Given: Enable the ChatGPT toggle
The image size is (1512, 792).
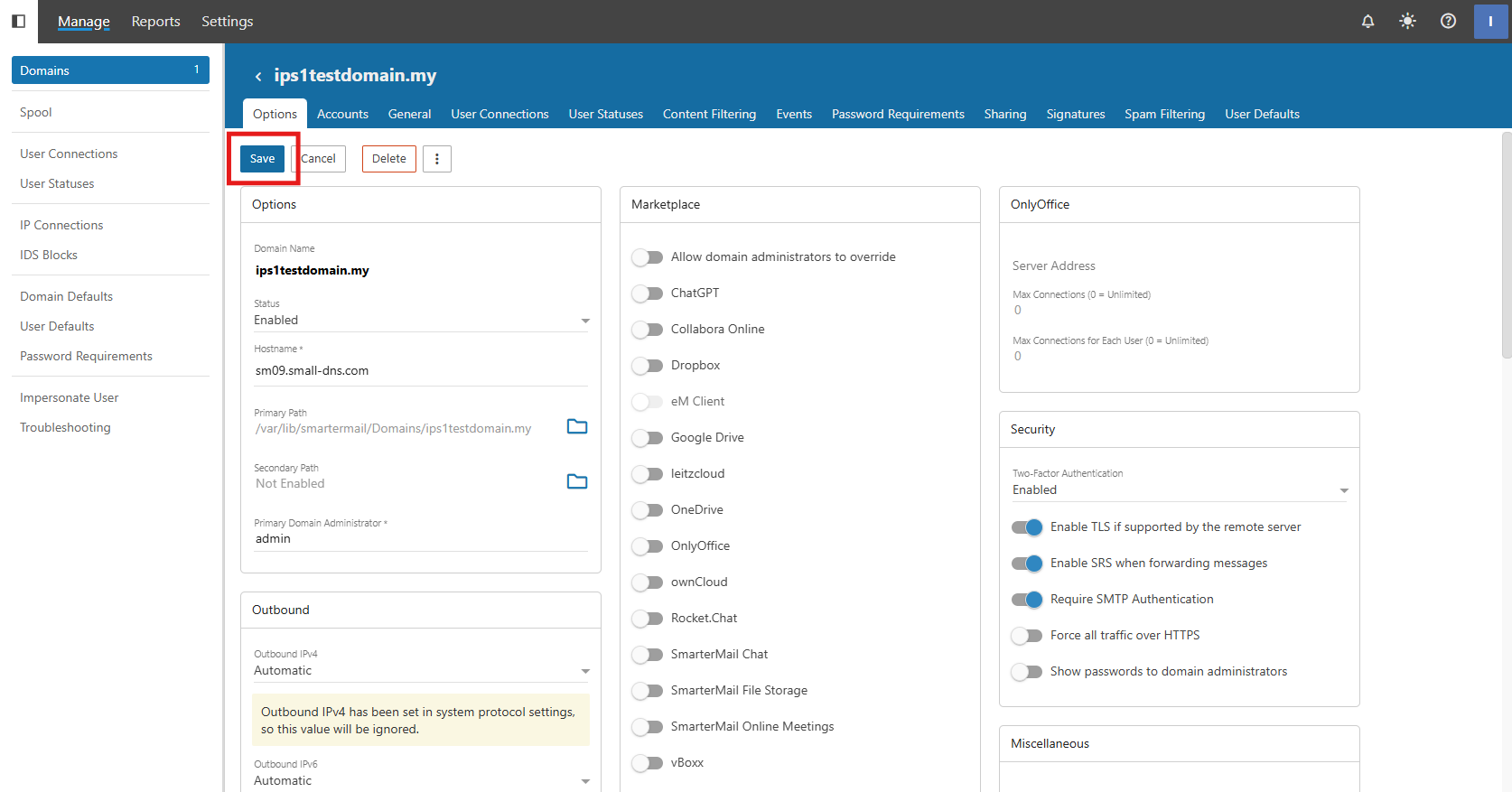Looking at the screenshot, I should coord(648,294).
